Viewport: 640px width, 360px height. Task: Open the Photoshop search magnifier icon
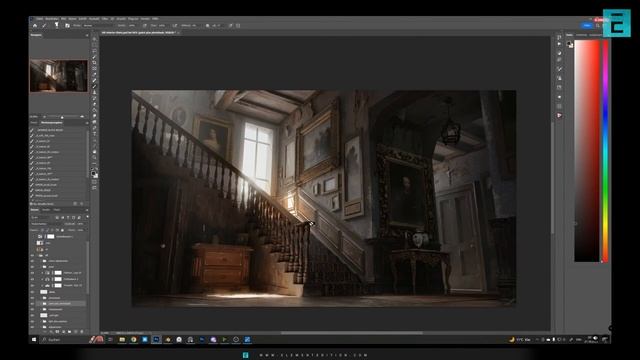598,25
